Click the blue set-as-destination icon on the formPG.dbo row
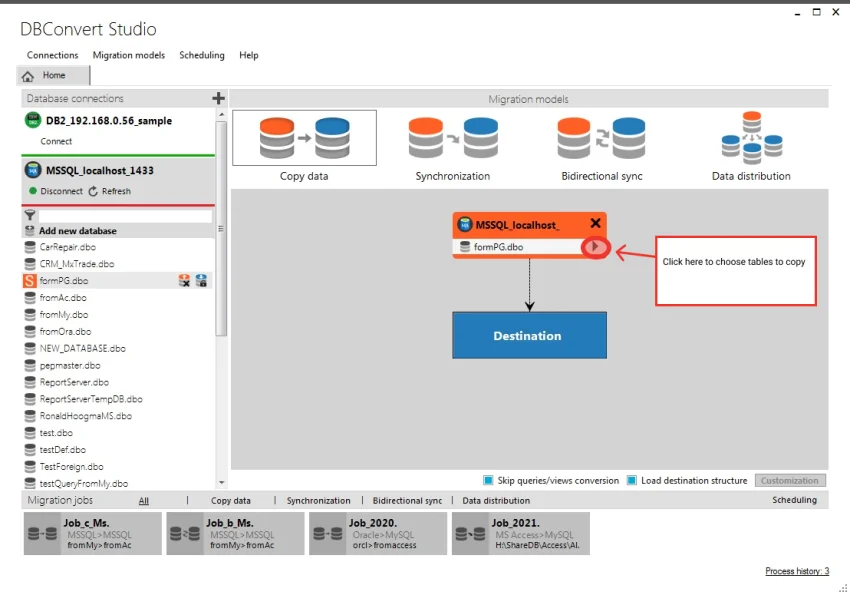850x595 pixels. coord(201,281)
